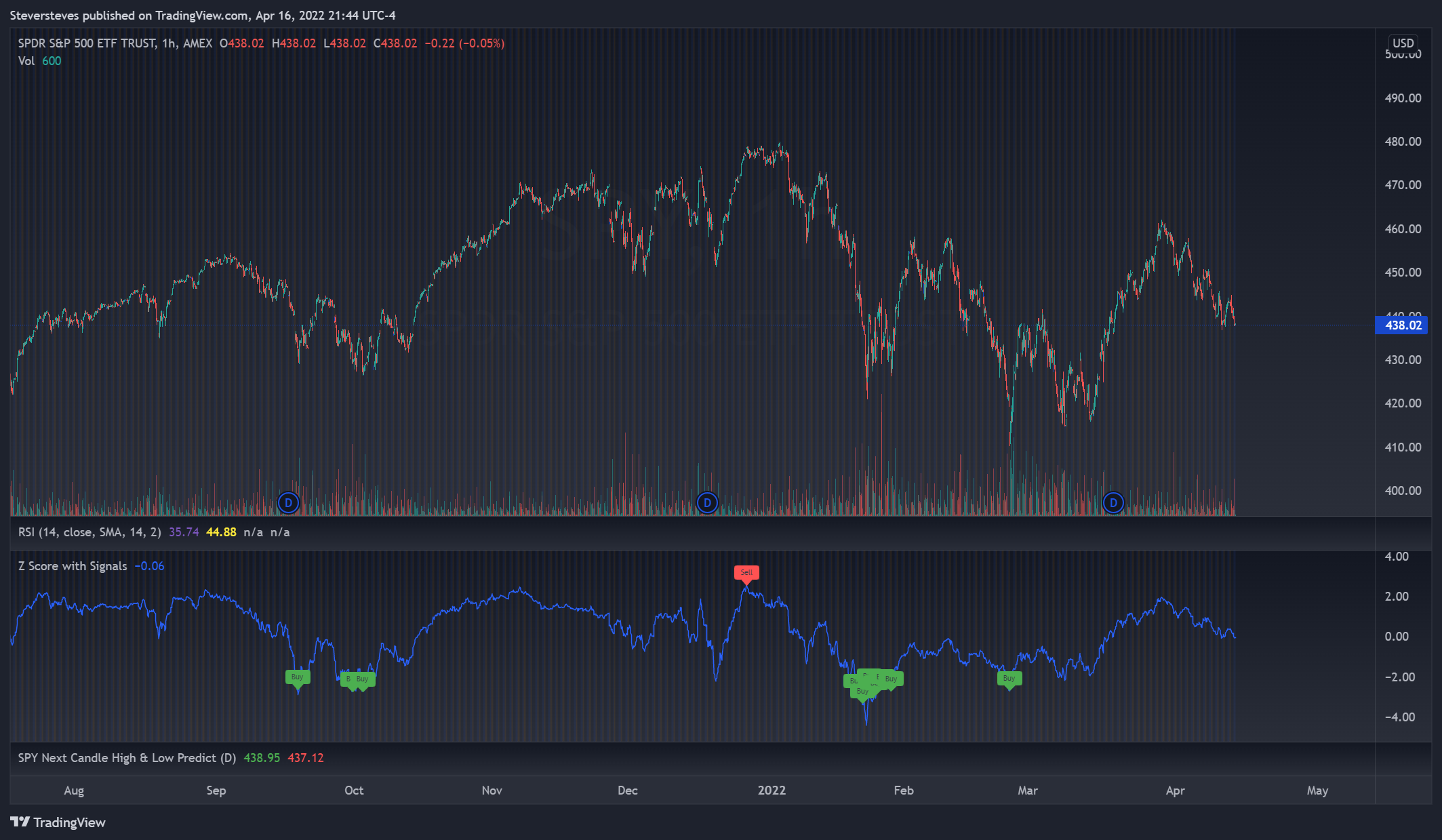Click the change value −0.22 (−0.05%)
This screenshot has height=840, width=1442.
pos(464,43)
